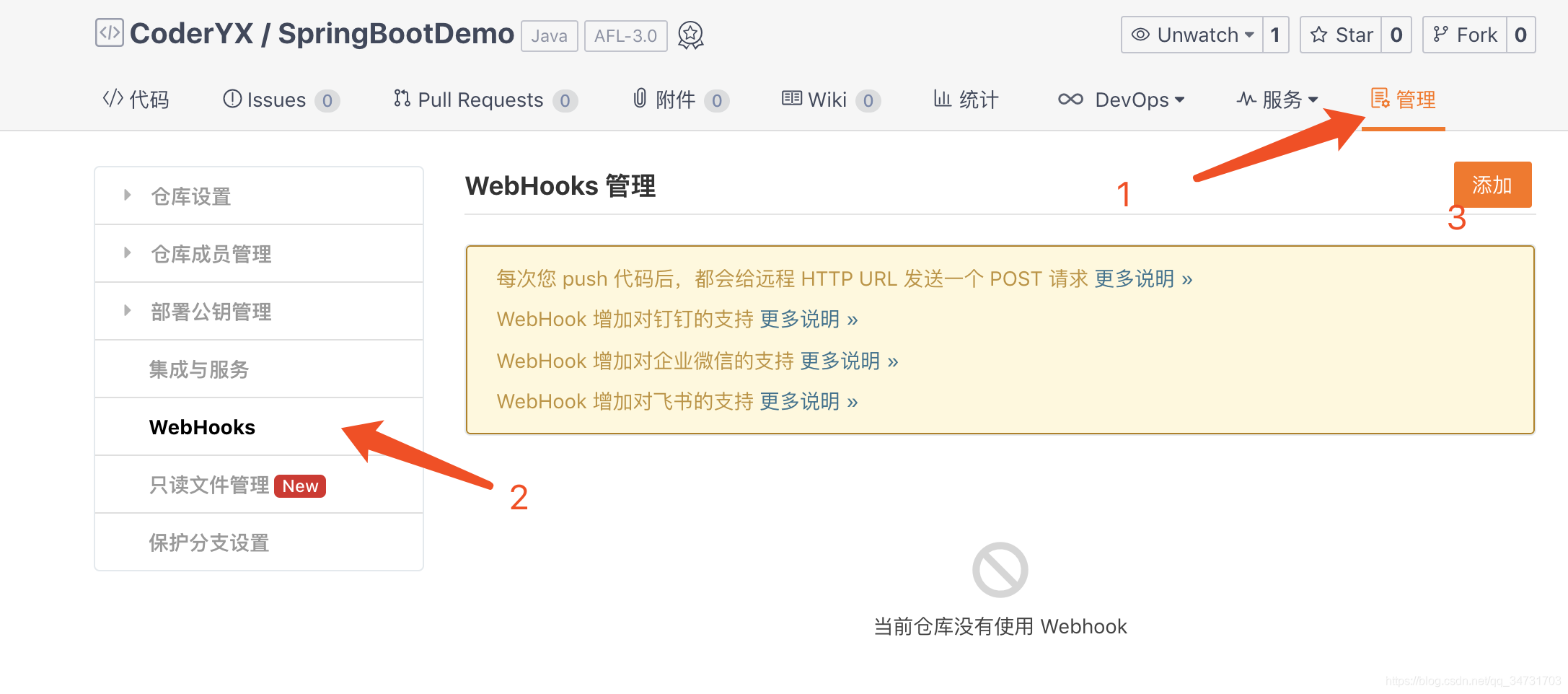Click the Java language tag
This screenshot has height=694, width=1568.
coord(550,36)
